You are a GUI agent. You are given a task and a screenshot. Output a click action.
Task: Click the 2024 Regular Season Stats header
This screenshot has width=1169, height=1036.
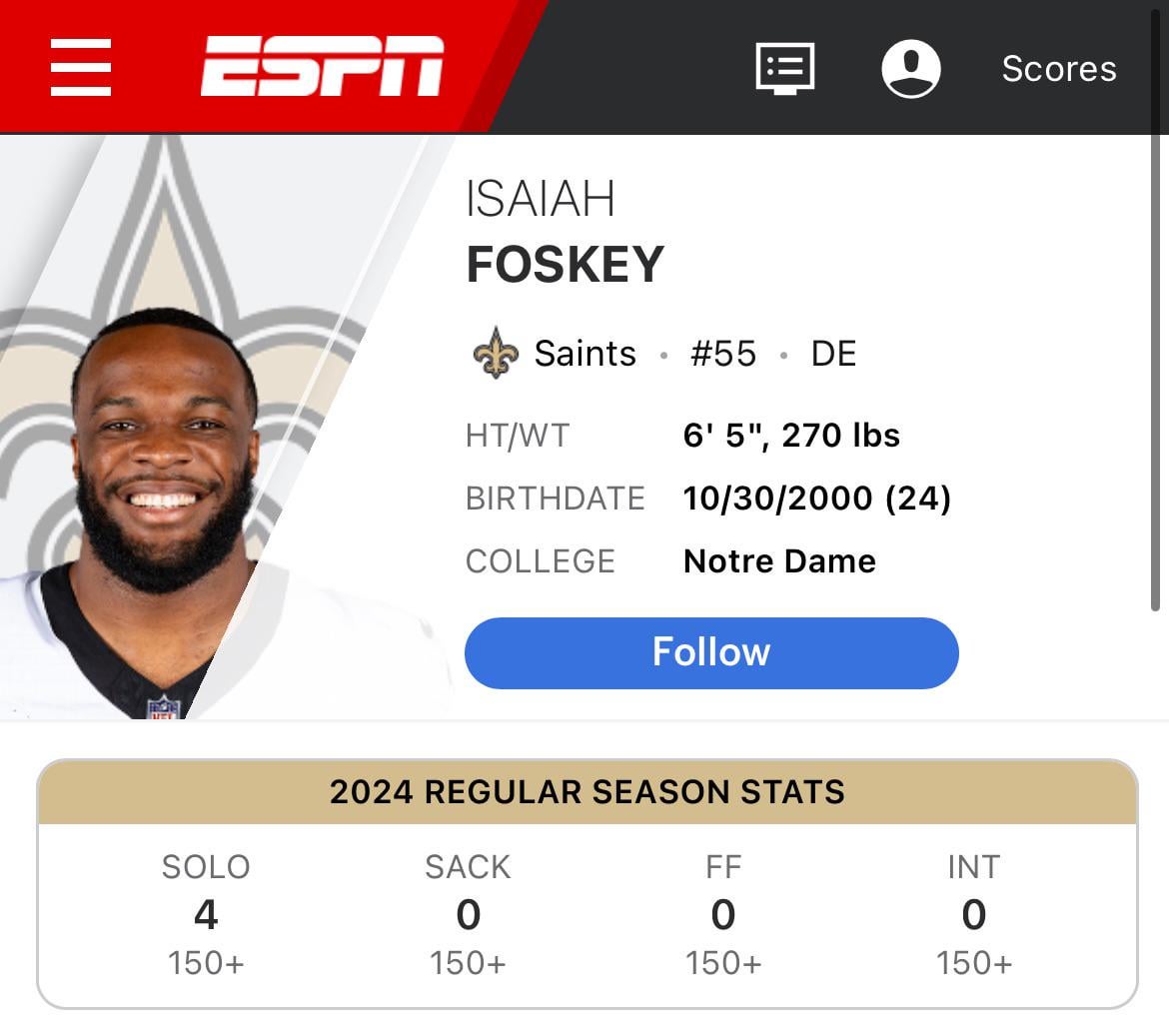[x=586, y=792]
